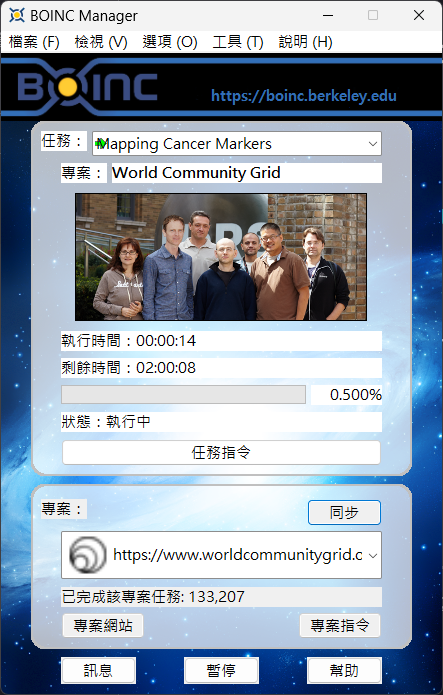
Task: Click the BOINC Manager title bar app icon
Action: coord(17,16)
